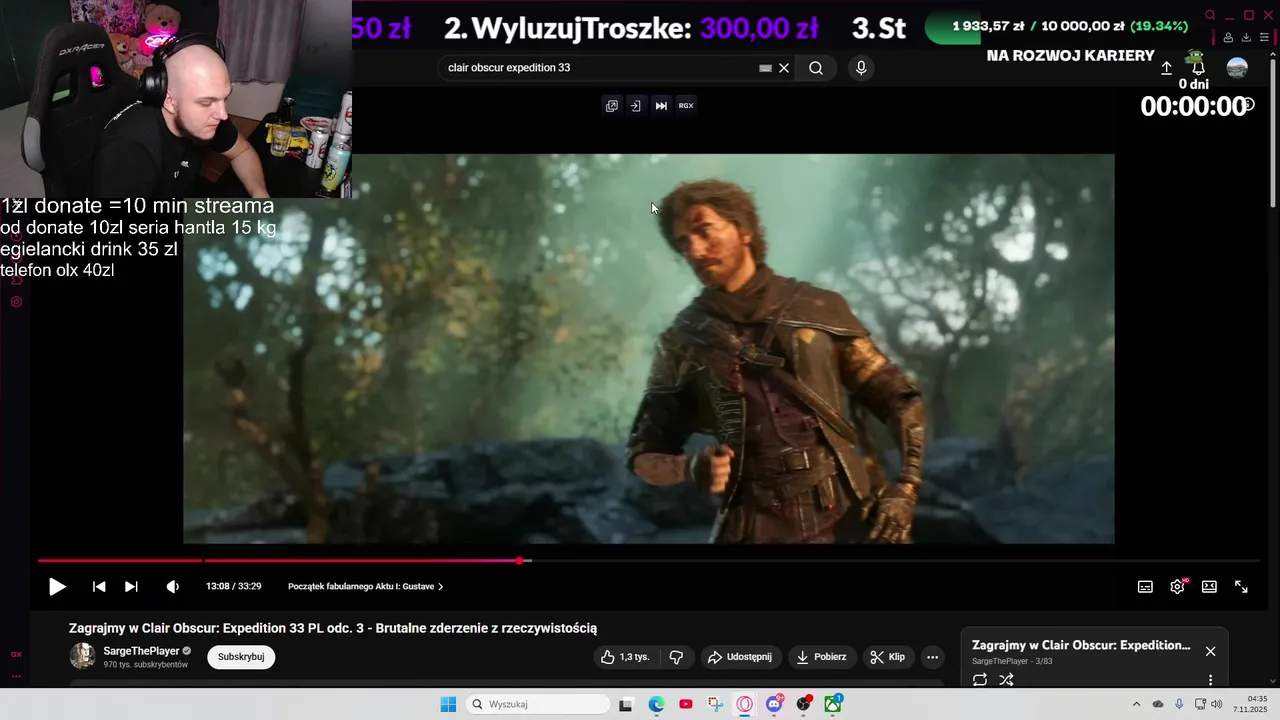Image resolution: width=1280 pixels, height=720 pixels.
Task: Open the YouTube app on taskbar
Action: point(685,704)
